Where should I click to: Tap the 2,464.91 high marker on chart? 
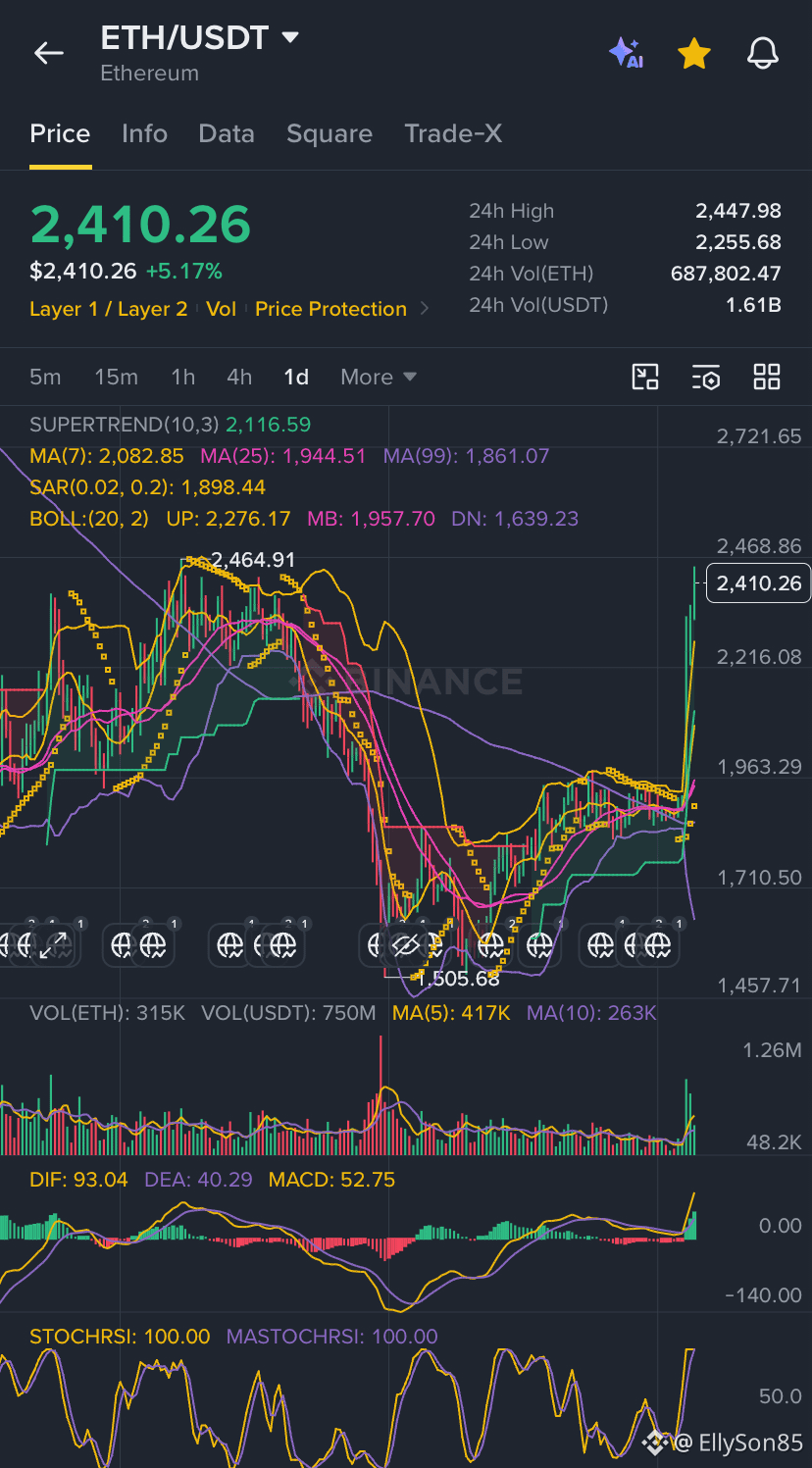253,560
